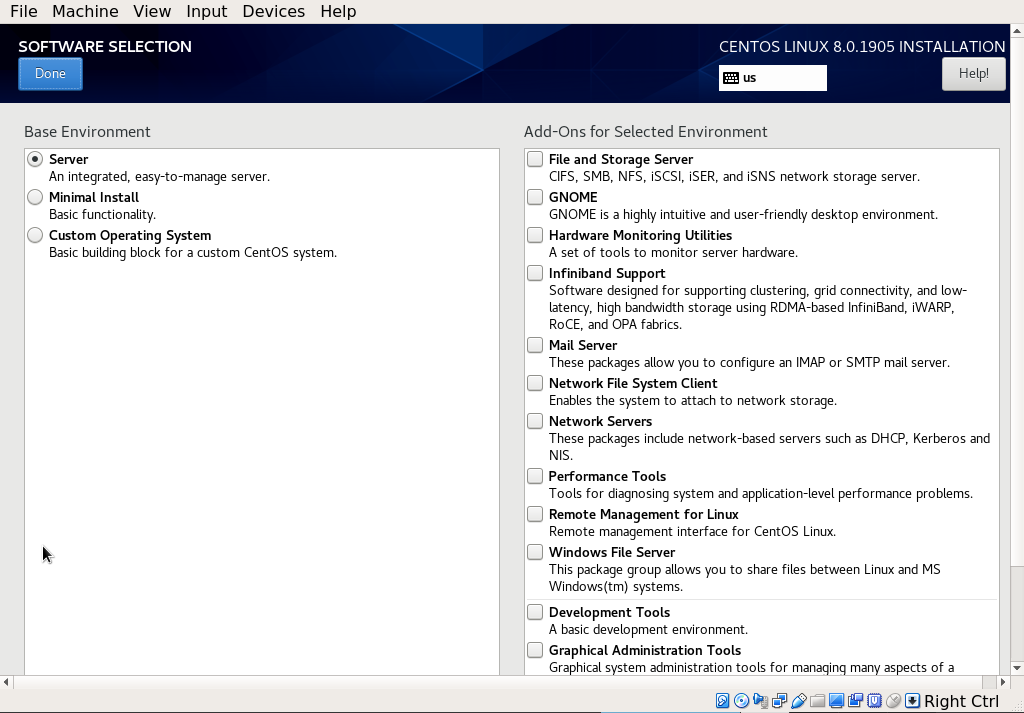Click the shared folders status icon

pos(815,700)
